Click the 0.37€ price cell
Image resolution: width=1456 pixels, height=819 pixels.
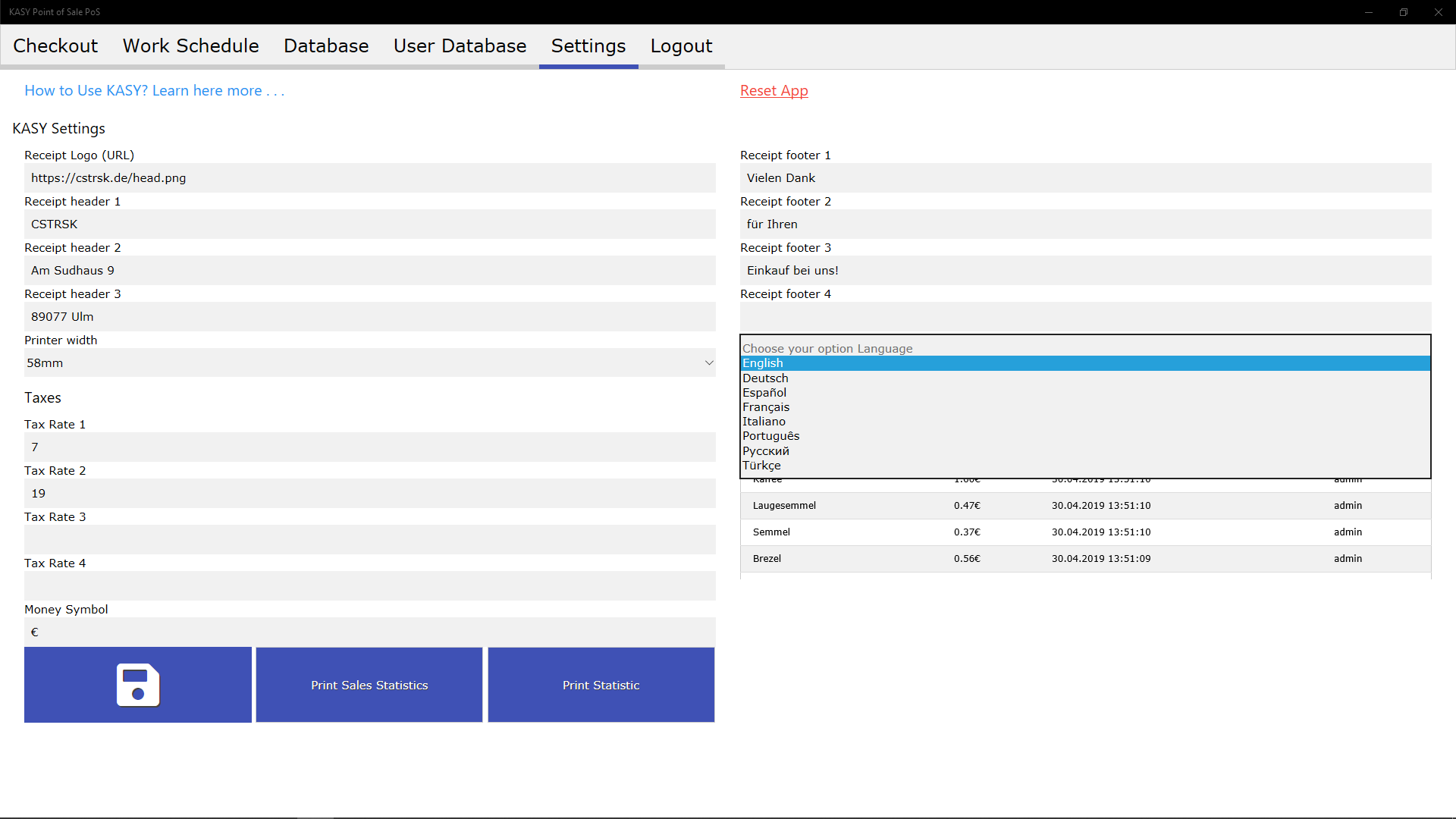point(967,532)
